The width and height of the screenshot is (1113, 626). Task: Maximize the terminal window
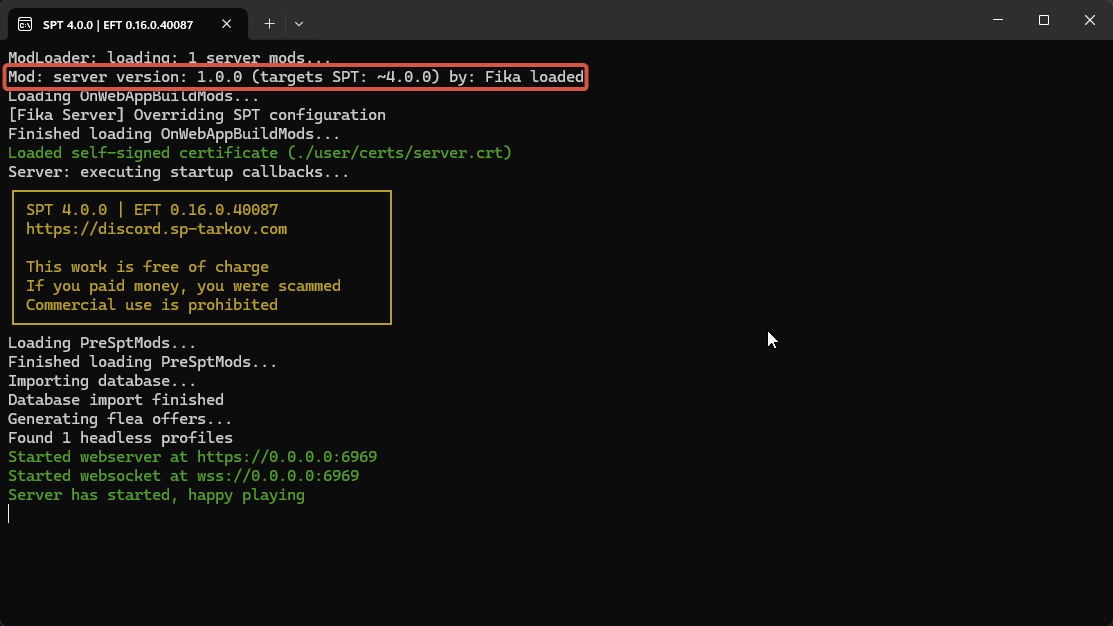point(1043,20)
